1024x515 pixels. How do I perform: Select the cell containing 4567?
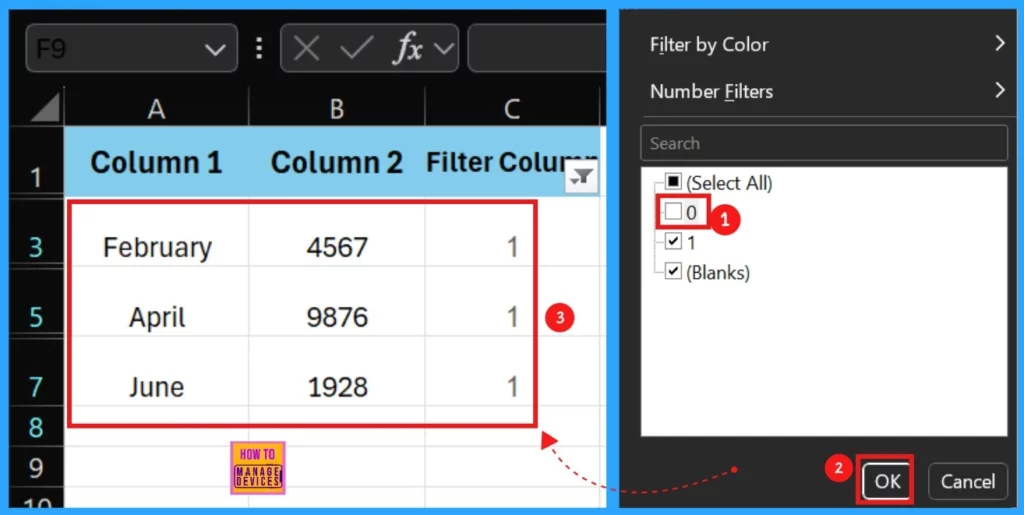(x=337, y=247)
